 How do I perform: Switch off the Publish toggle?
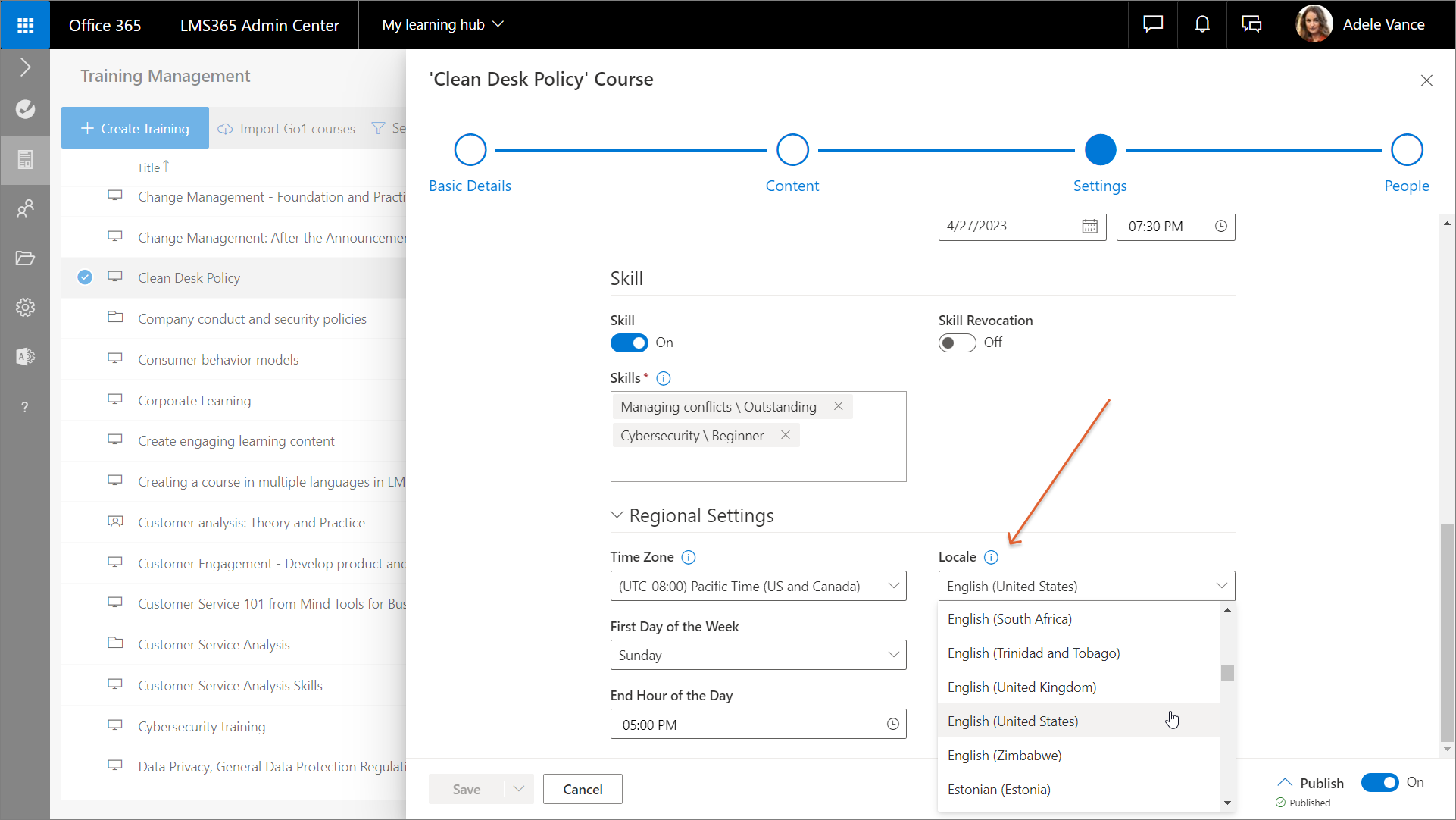pyautogui.click(x=1379, y=782)
